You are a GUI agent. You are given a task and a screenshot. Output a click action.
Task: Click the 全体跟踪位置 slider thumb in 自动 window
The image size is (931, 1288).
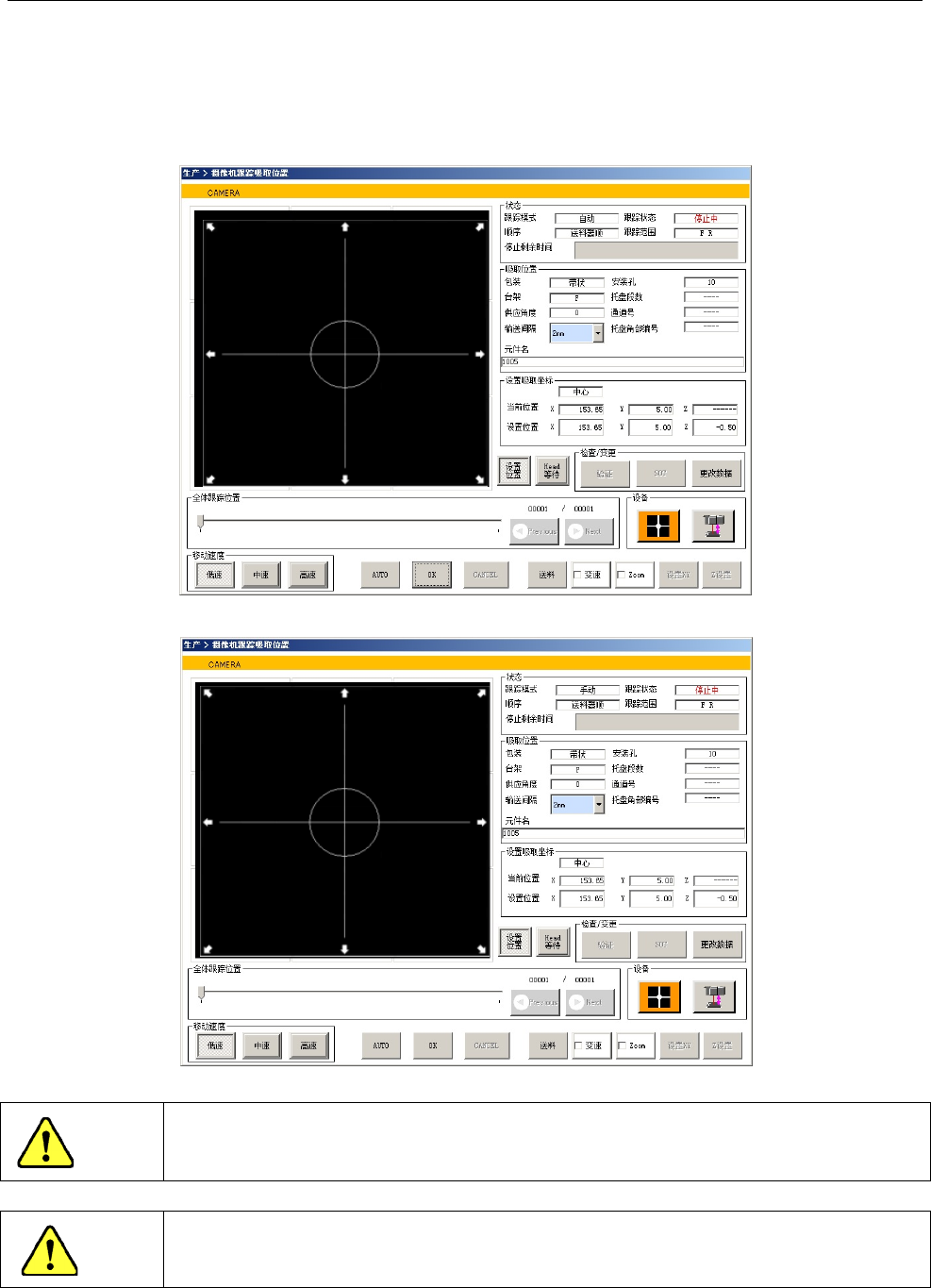coord(200,521)
